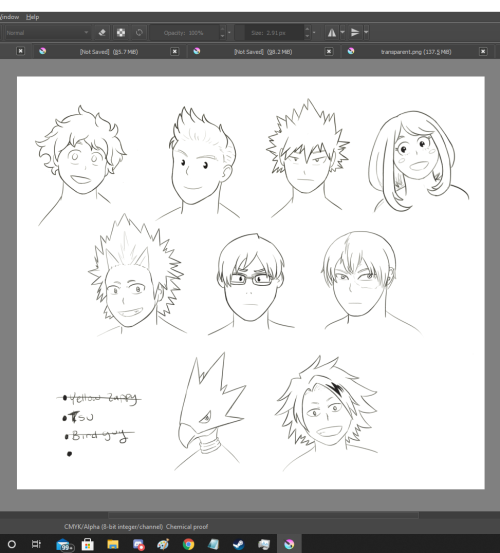Expand the Size slider options arrow
Viewport: 500px width, 553px height.
[x=314, y=33]
